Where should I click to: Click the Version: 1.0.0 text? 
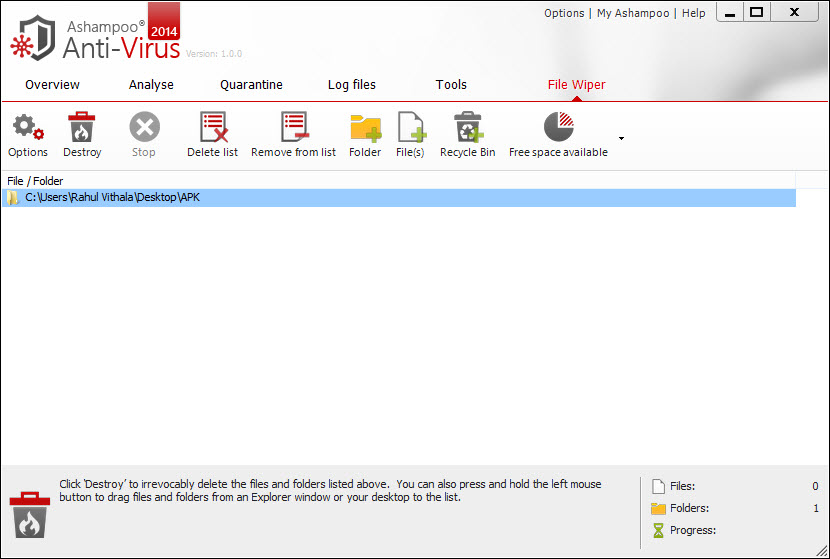pos(214,53)
